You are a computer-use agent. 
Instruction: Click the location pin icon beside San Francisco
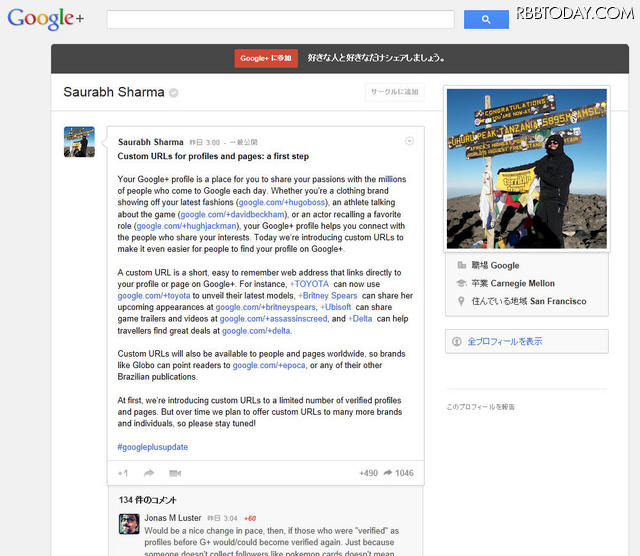click(x=461, y=301)
